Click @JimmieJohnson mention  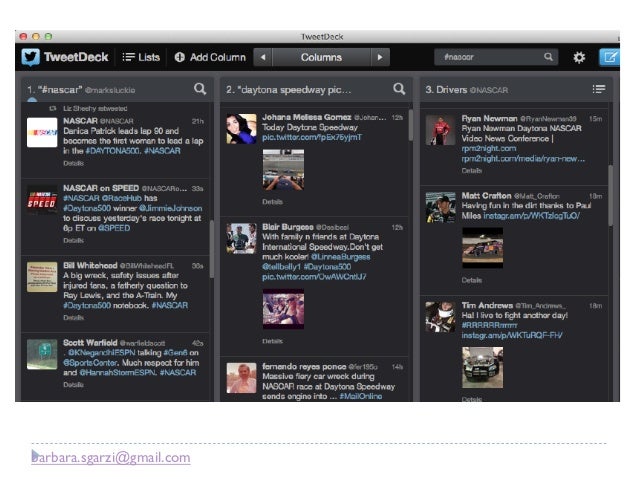(x=170, y=208)
